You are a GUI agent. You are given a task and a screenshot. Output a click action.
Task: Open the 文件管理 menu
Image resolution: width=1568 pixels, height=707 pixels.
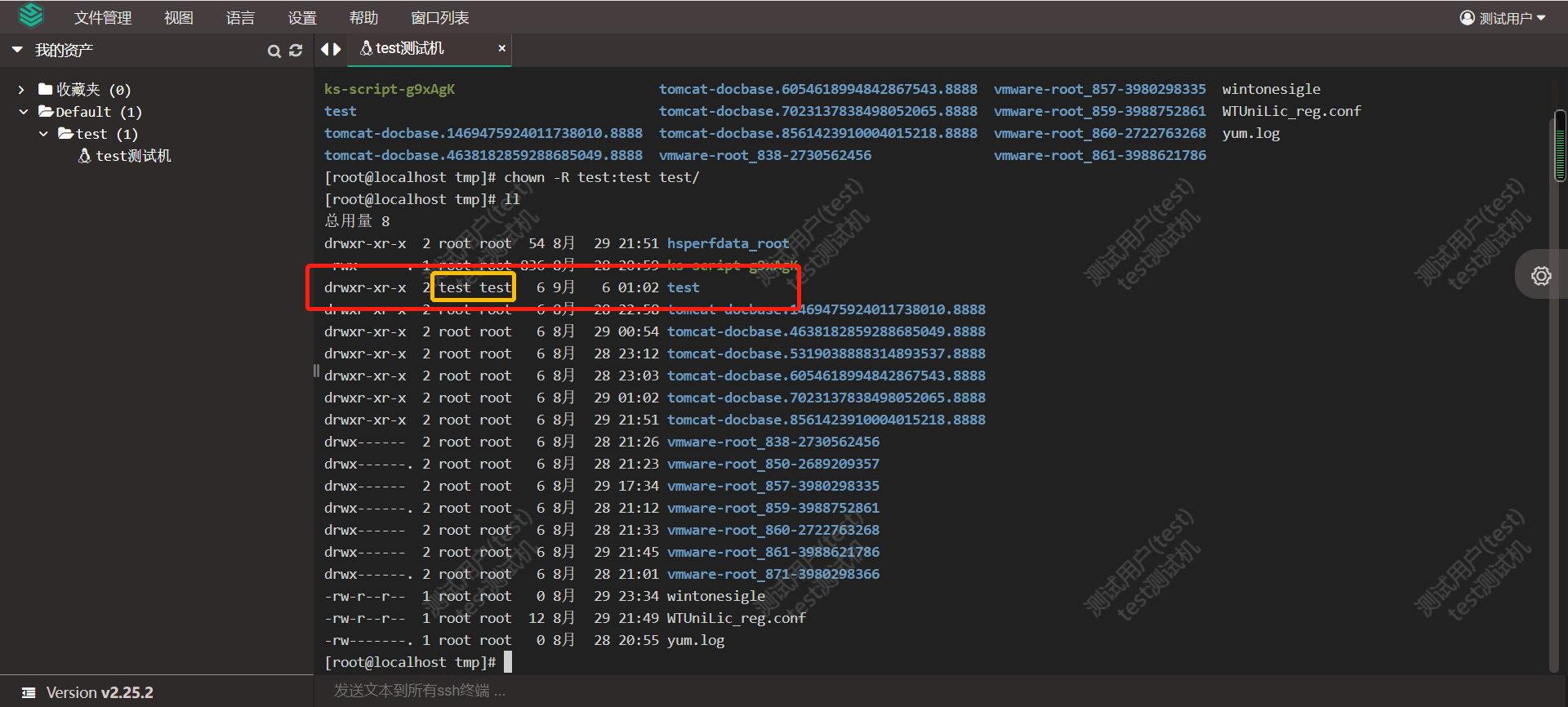[x=103, y=18]
